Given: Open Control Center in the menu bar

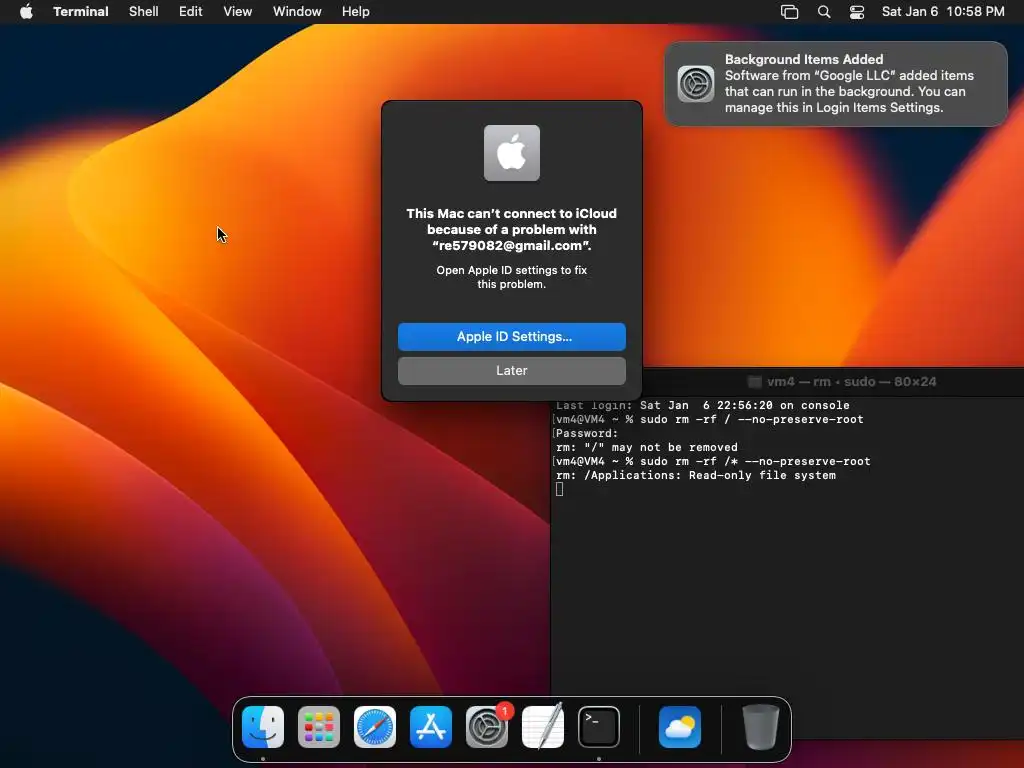Looking at the screenshot, I should pos(857,11).
